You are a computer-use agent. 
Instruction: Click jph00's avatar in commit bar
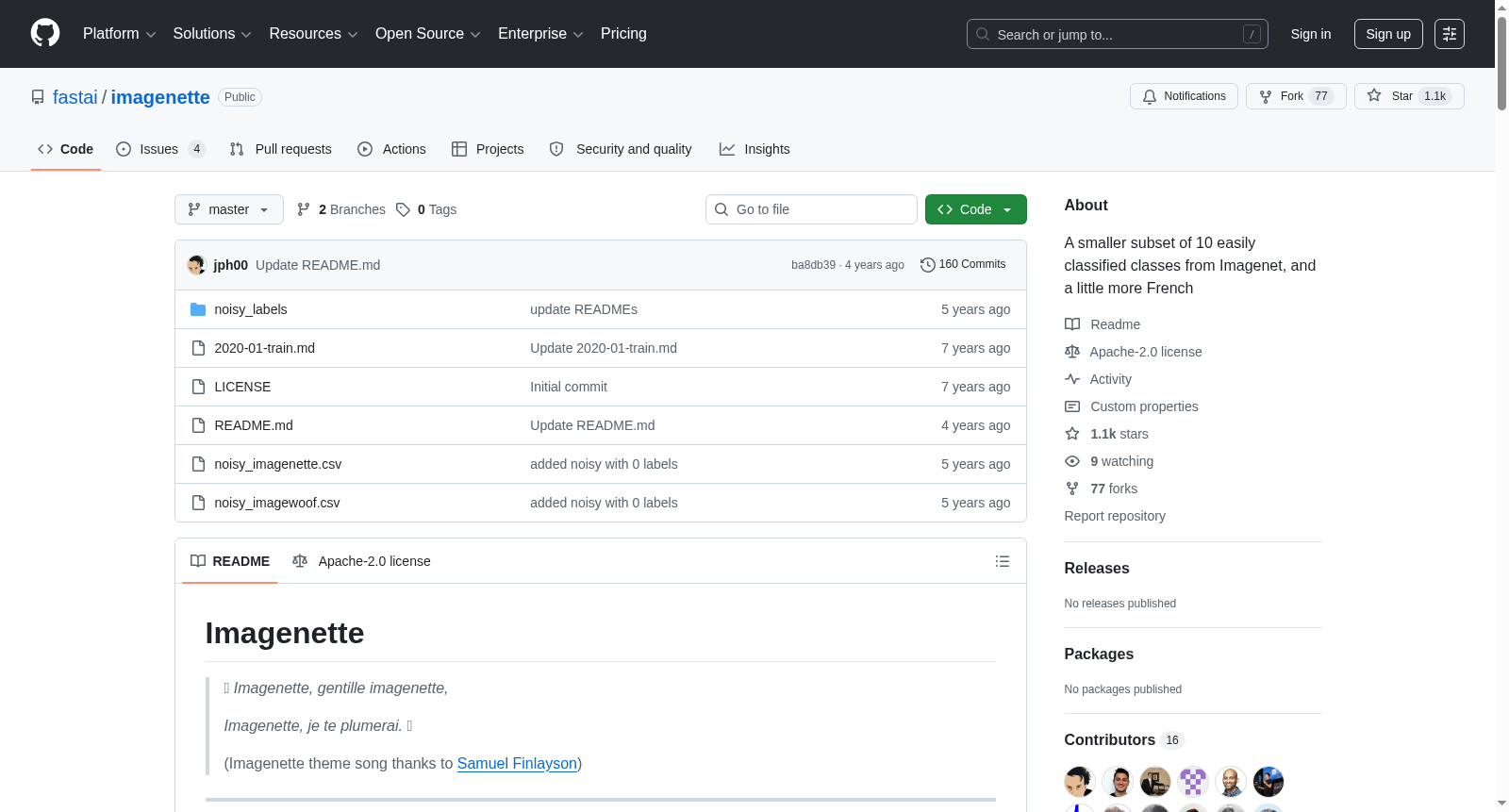(196, 265)
